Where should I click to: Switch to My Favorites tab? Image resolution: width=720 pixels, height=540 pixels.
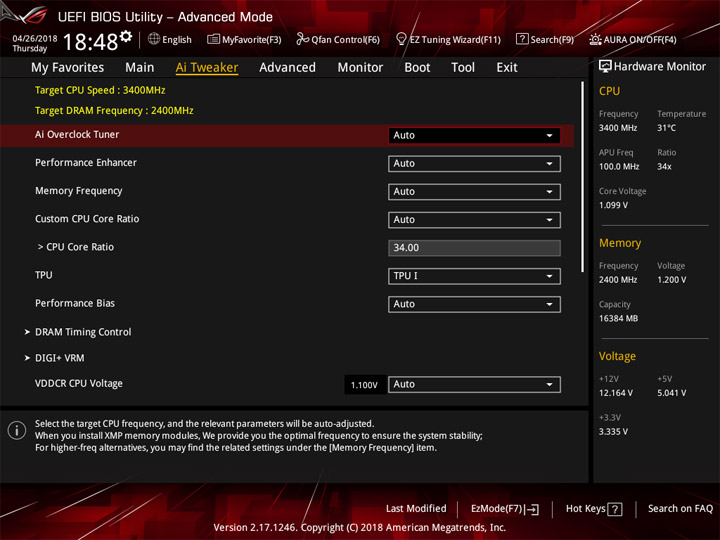pyautogui.click(x=68, y=68)
